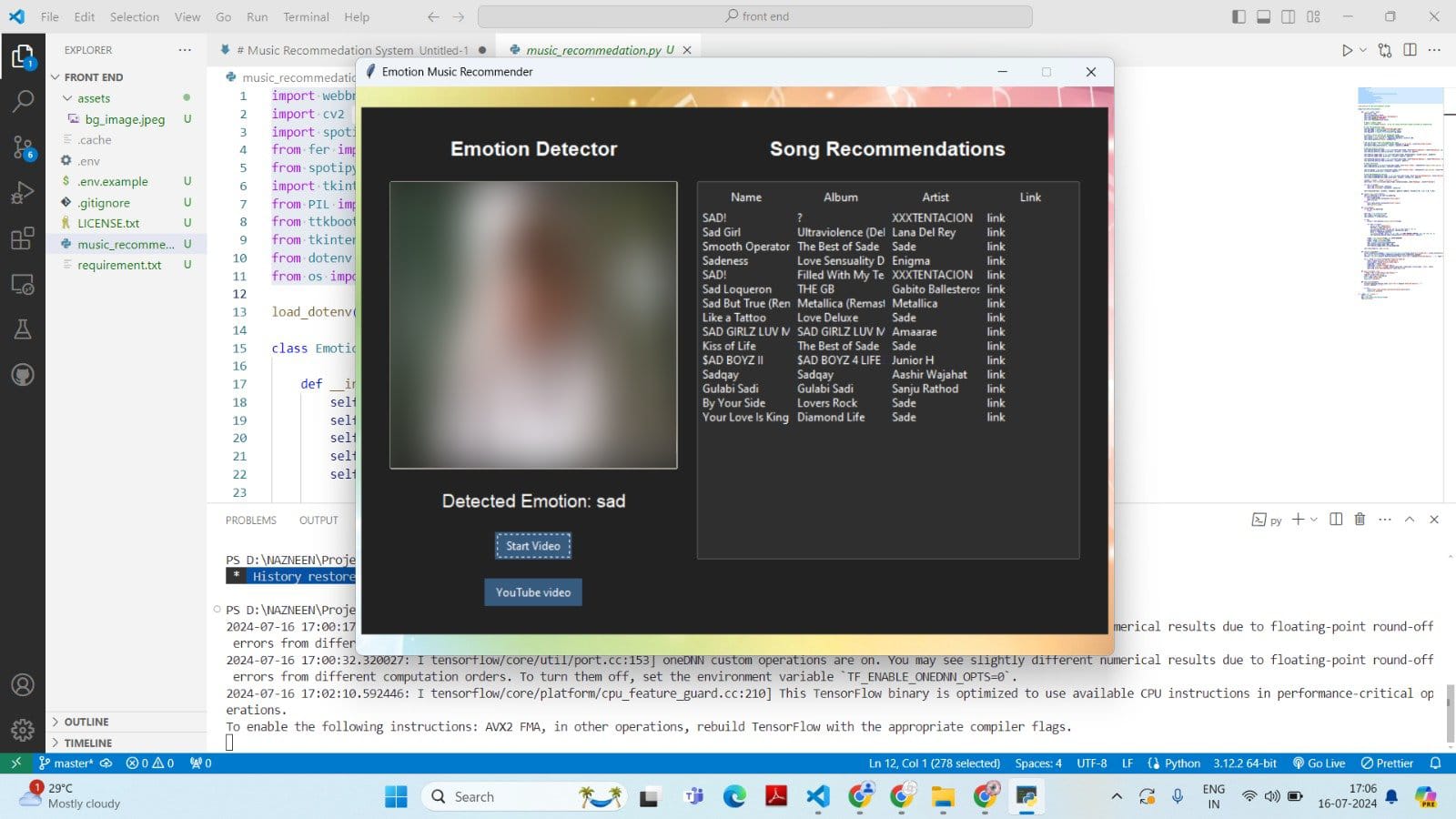
Task: Open editor More Actions ellipsis
Action: [1434, 50]
